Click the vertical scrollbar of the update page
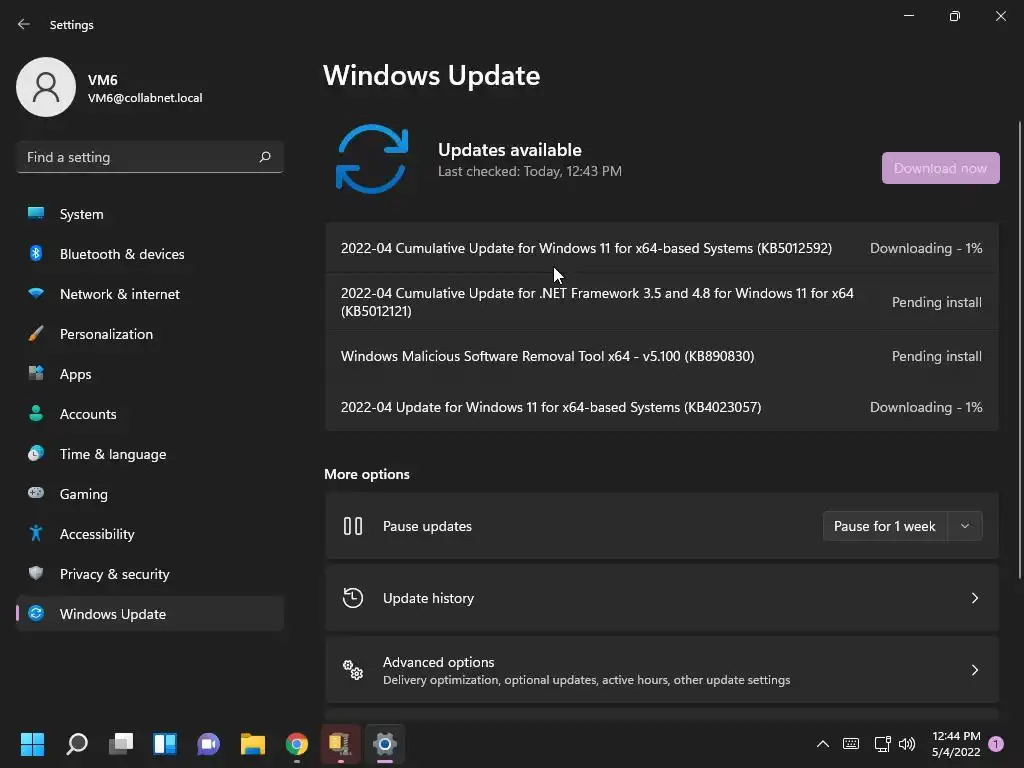The height and width of the screenshot is (768, 1024). tap(1019, 349)
